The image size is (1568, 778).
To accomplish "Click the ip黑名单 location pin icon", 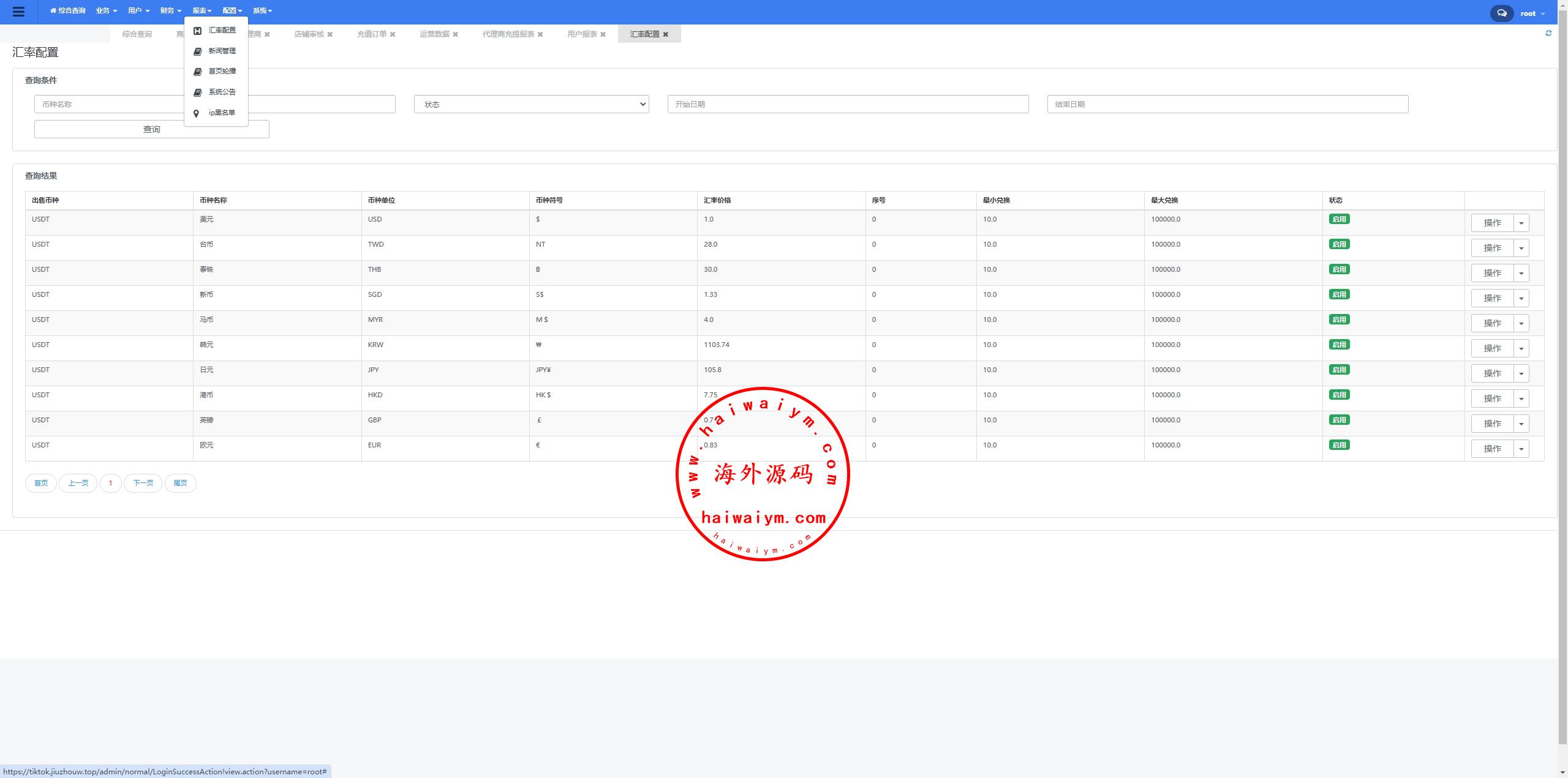I will (x=197, y=113).
